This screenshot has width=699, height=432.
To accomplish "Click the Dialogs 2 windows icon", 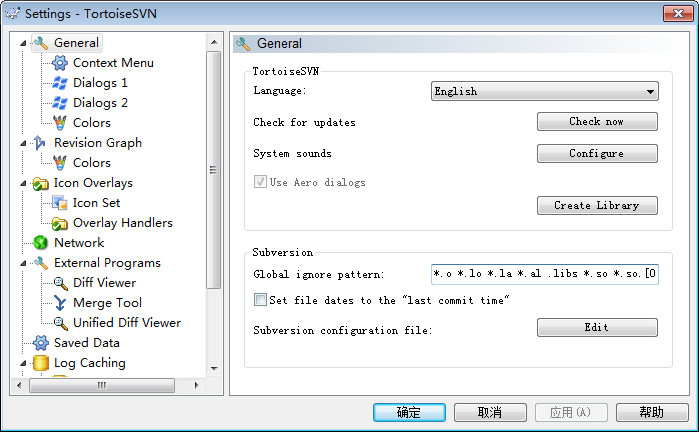I will point(60,103).
